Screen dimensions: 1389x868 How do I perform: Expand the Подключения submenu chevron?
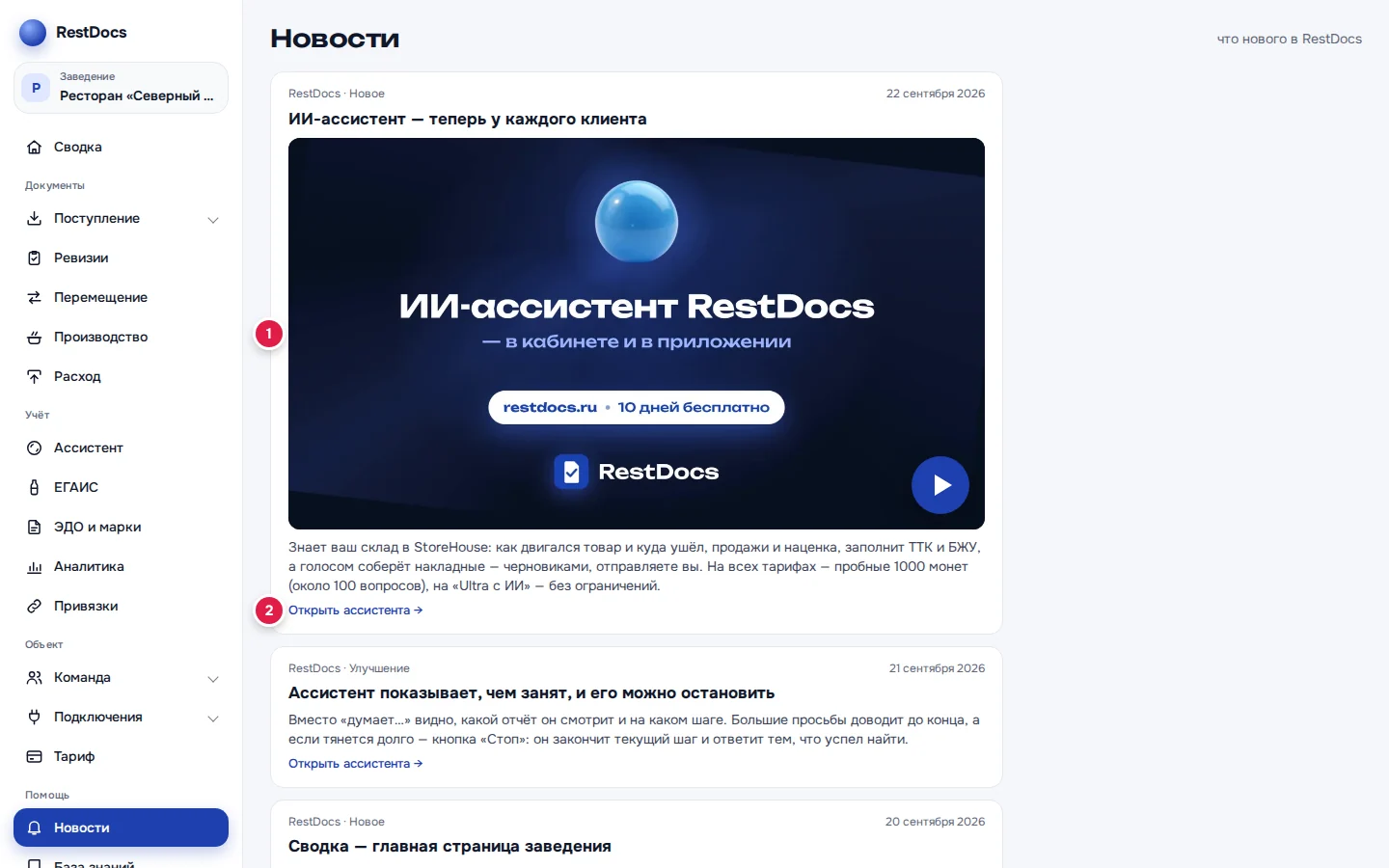pos(213,719)
